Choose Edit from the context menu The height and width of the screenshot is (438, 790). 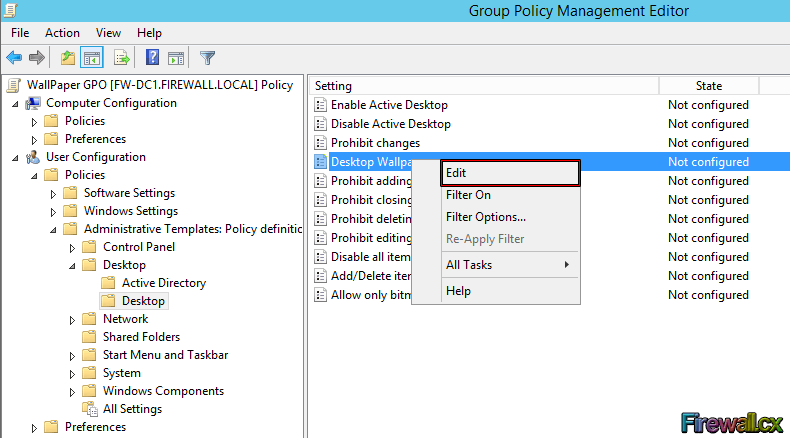(x=510, y=173)
